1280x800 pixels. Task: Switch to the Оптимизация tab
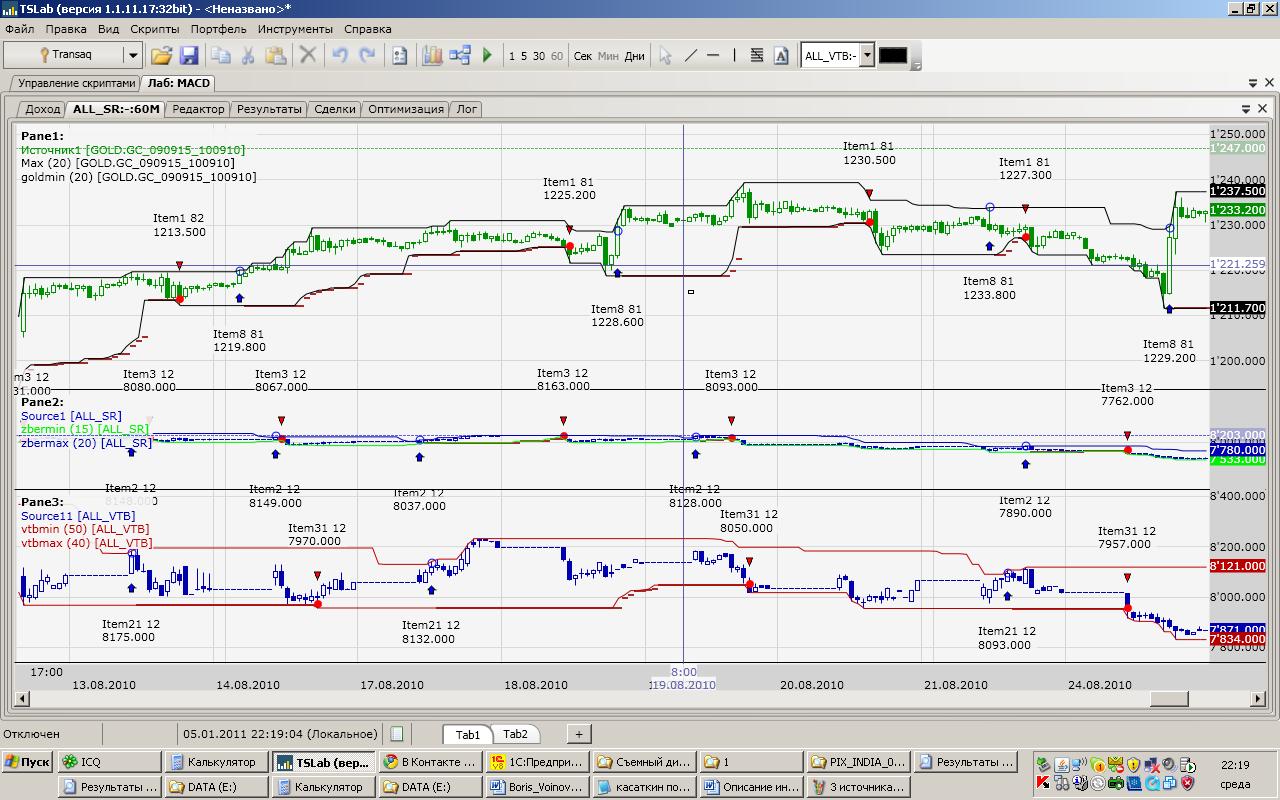[405, 109]
